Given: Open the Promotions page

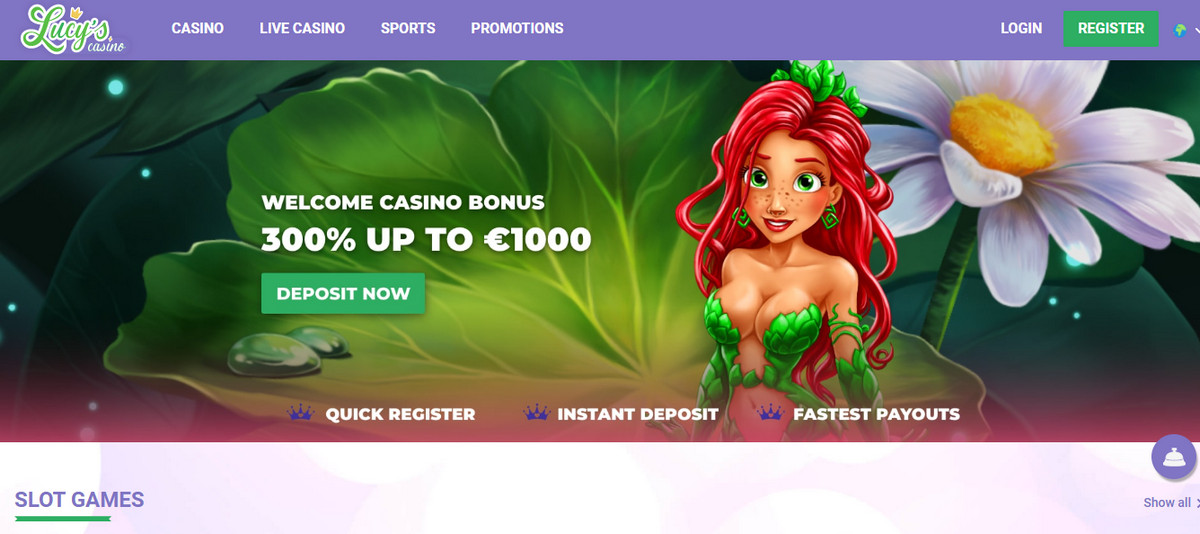Looking at the screenshot, I should 517,29.
